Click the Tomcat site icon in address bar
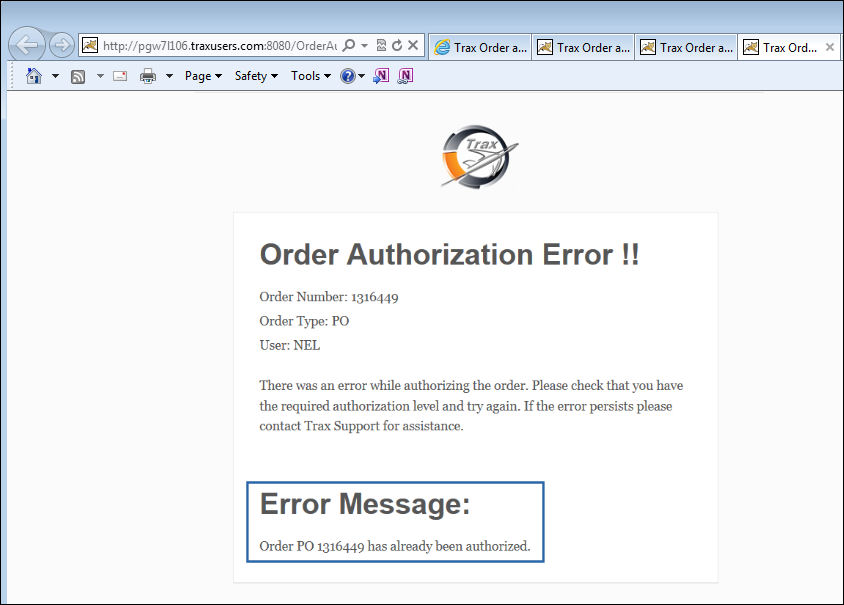 tap(90, 45)
